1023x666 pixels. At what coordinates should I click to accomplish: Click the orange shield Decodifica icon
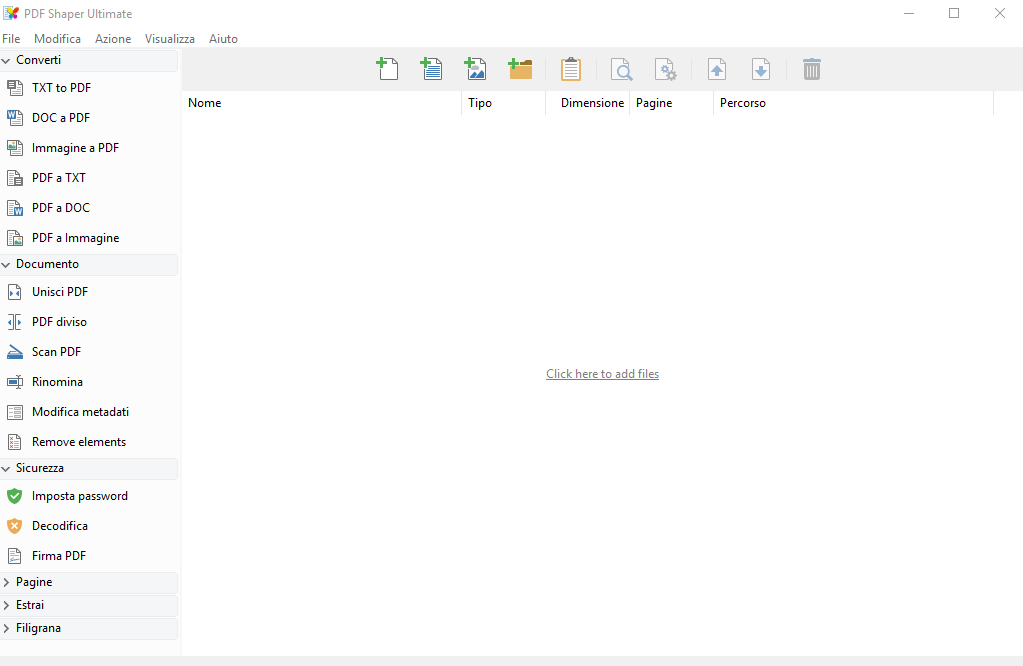(x=14, y=526)
